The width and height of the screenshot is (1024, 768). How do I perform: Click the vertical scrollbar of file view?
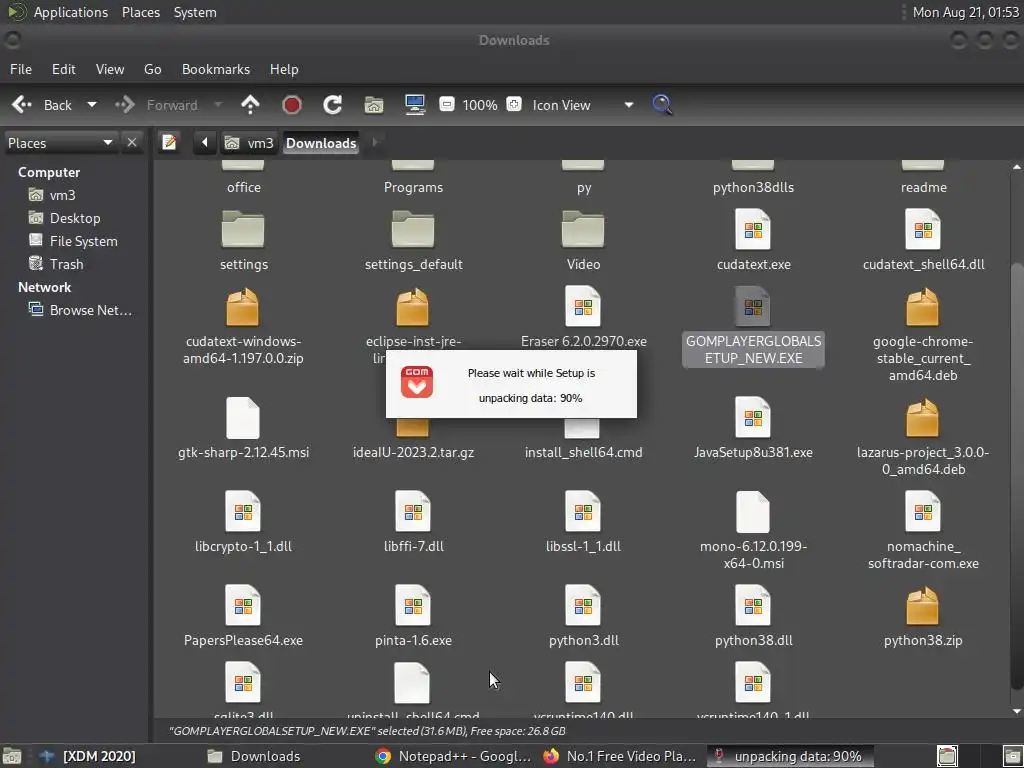point(1017,475)
